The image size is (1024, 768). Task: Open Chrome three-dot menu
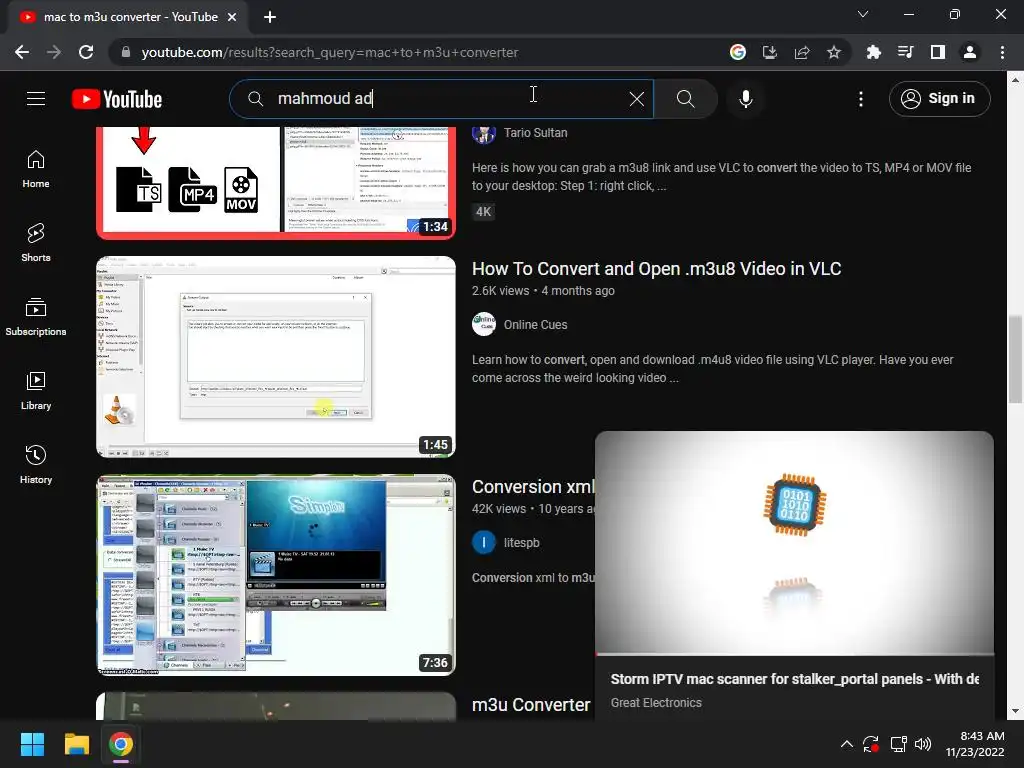tap(1002, 52)
